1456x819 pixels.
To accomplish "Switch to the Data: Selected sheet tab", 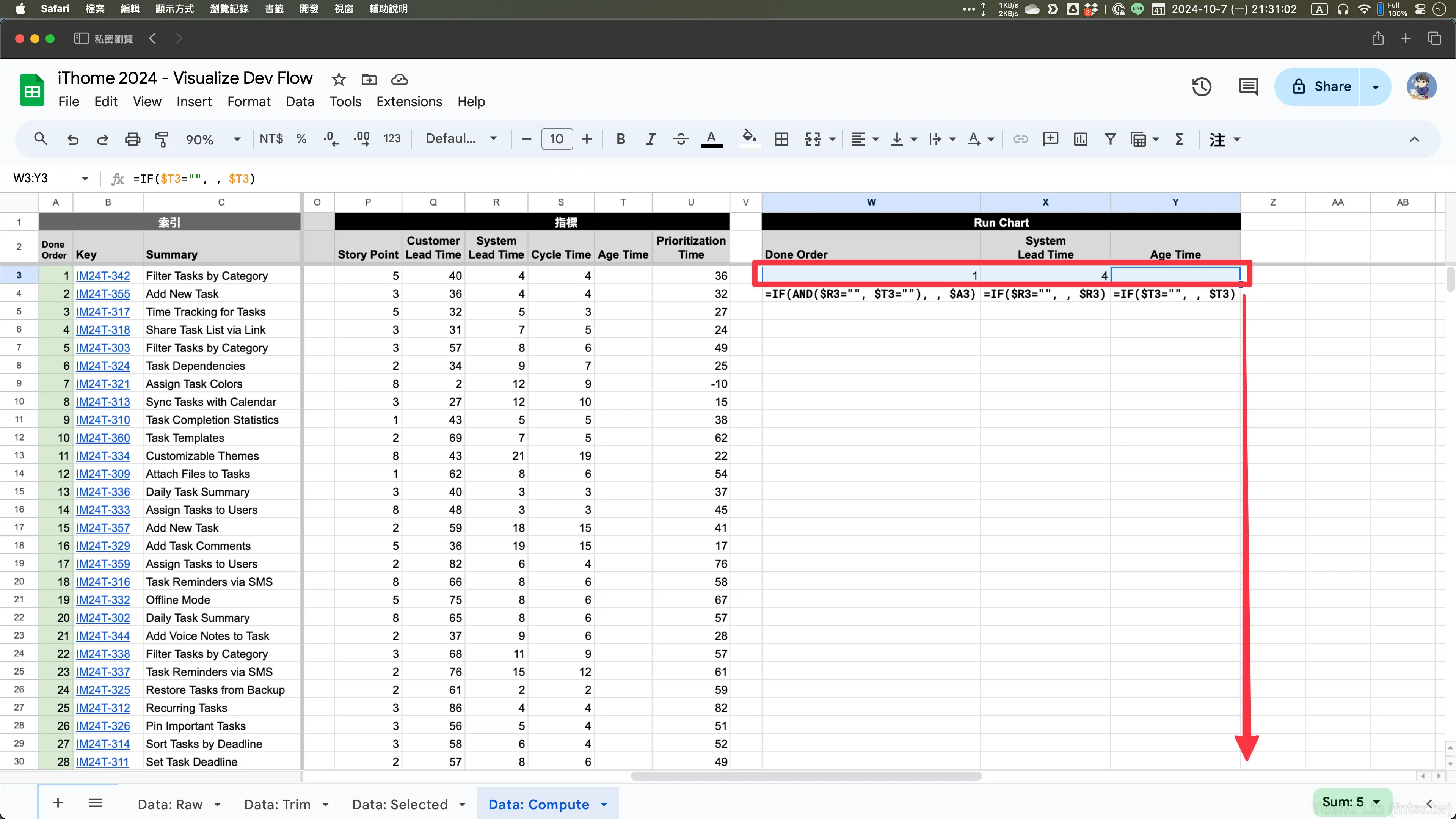I will pyautogui.click(x=400, y=804).
